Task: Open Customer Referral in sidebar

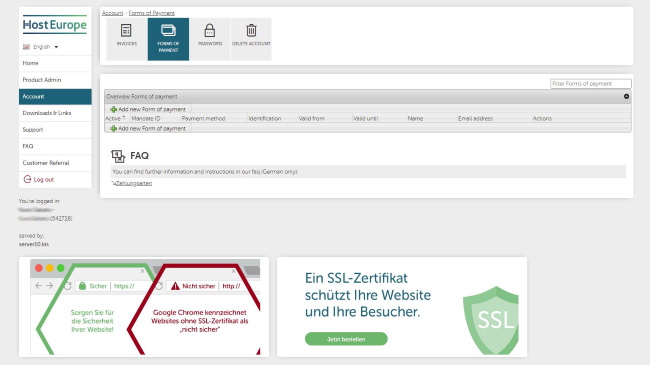Action: (55, 163)
